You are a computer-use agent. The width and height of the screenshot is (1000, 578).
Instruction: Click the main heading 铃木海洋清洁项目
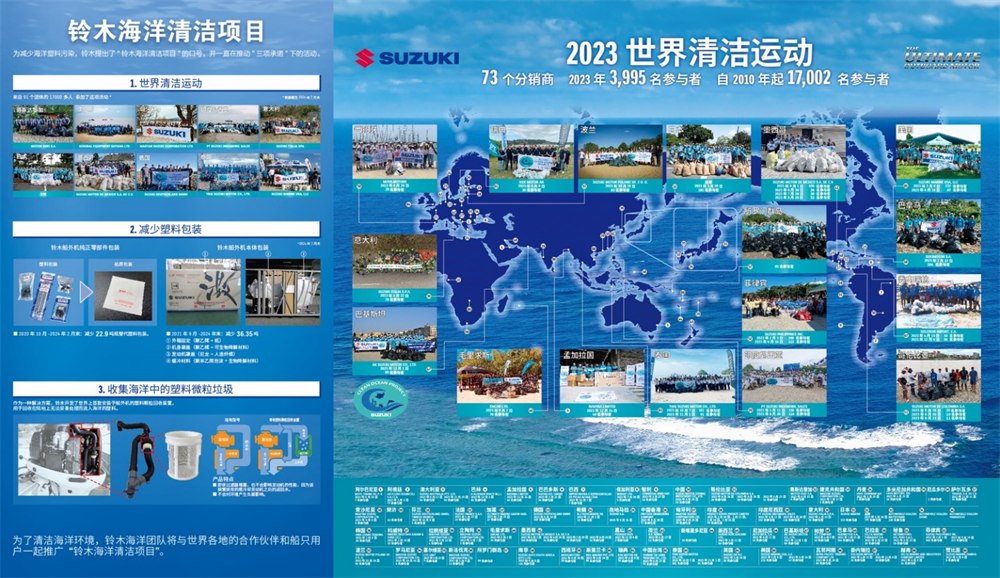(x=166, y=31)
